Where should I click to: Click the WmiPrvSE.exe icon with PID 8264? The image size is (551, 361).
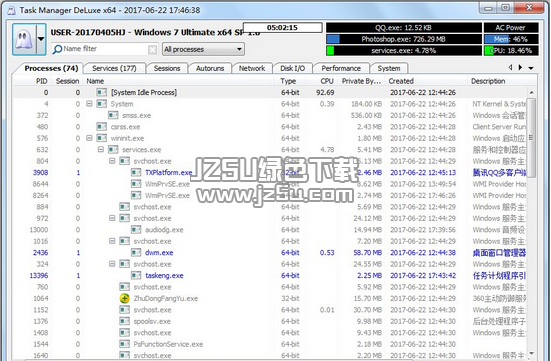point(136,195)
